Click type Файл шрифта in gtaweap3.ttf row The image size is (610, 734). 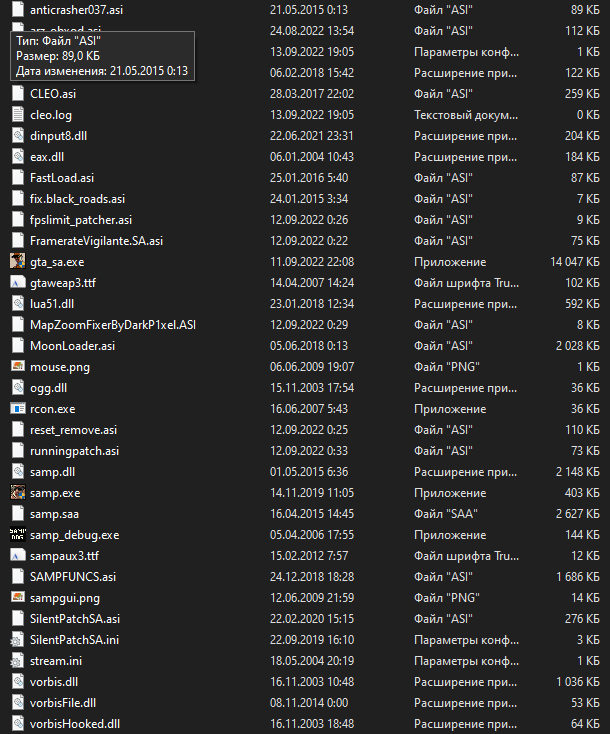pyautogui.click(x=466, y=283)
